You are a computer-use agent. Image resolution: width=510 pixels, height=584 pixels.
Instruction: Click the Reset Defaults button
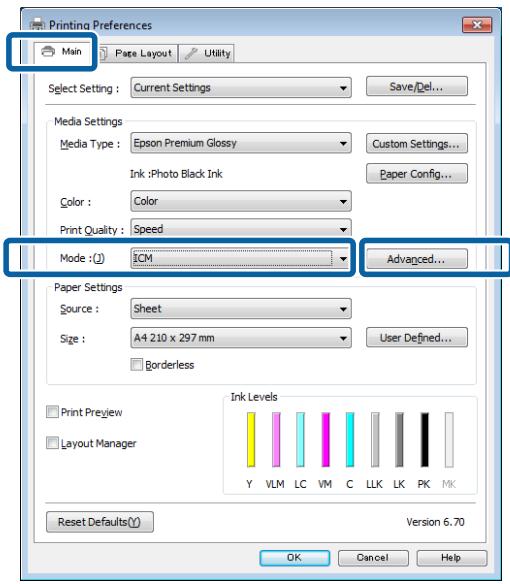[99, 522]
